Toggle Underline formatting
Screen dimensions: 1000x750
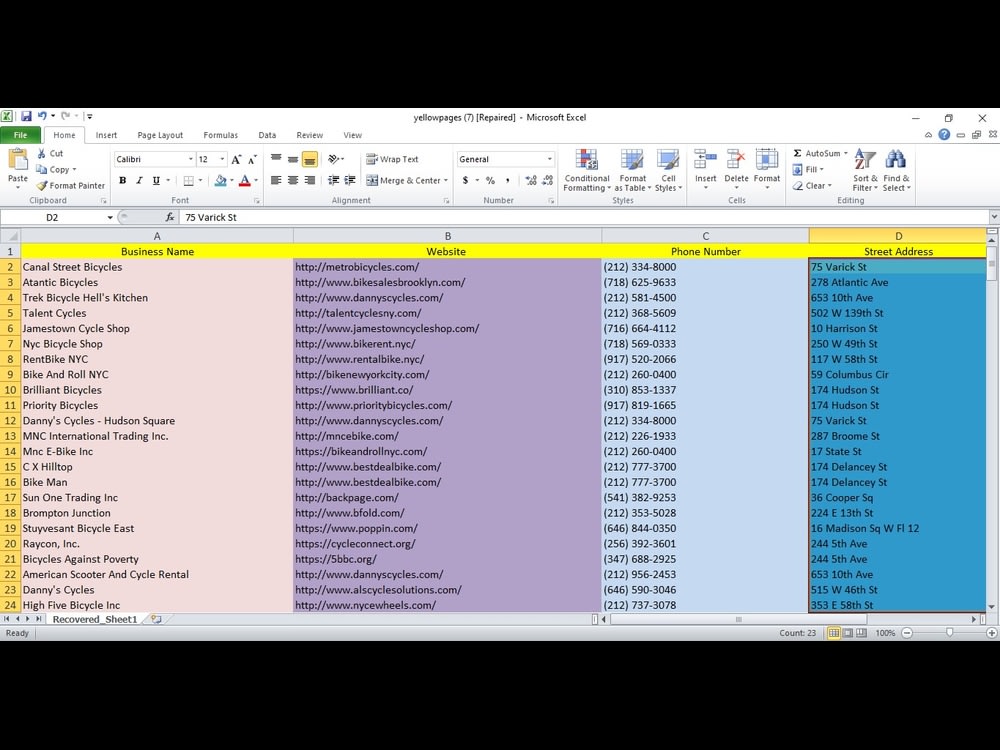point(156,180)
